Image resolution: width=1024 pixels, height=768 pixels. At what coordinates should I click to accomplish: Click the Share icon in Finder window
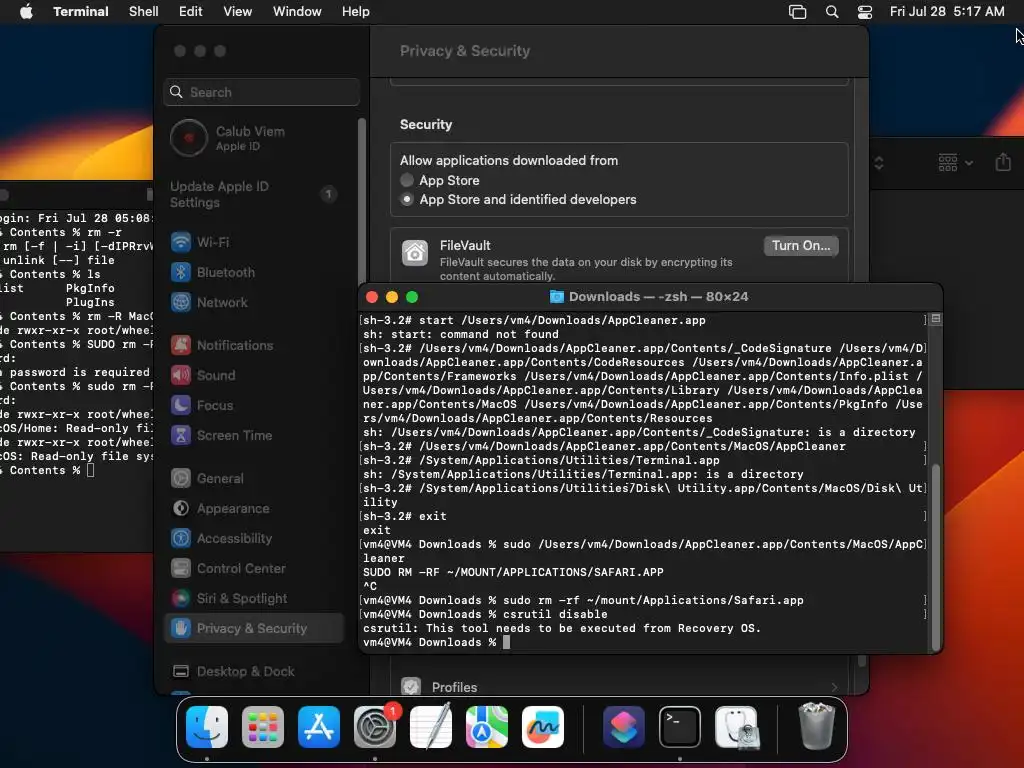pyautogui.click(x=1003, y=162)
